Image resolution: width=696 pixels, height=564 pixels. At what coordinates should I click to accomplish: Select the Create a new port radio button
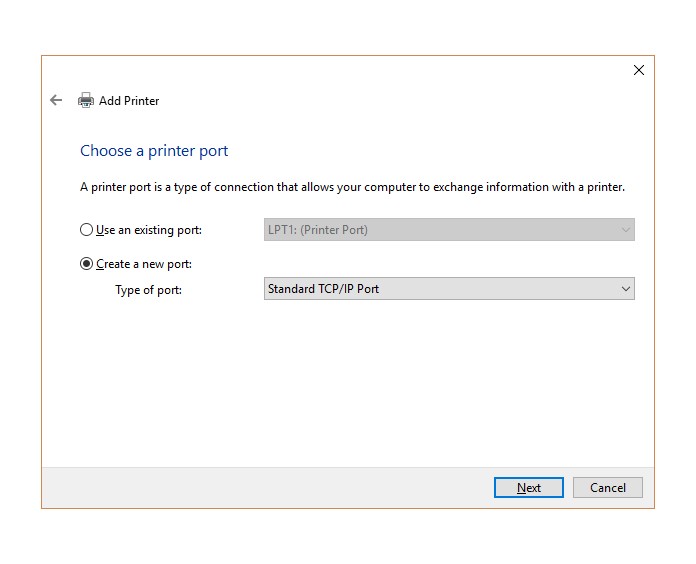pyautogui.click(x=87, y=264)
